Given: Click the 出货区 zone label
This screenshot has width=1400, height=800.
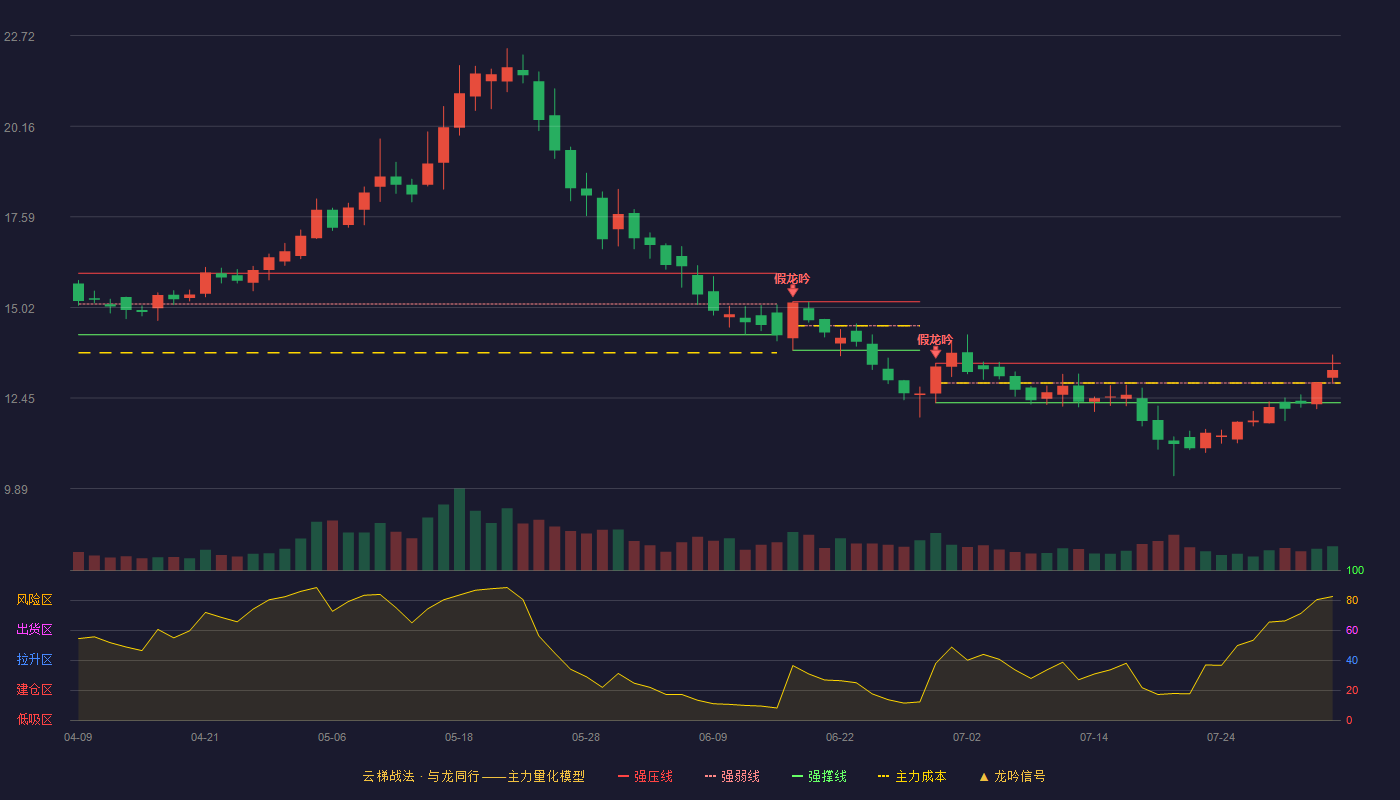Looking at the screenshot, I should [x=34, y=630].
